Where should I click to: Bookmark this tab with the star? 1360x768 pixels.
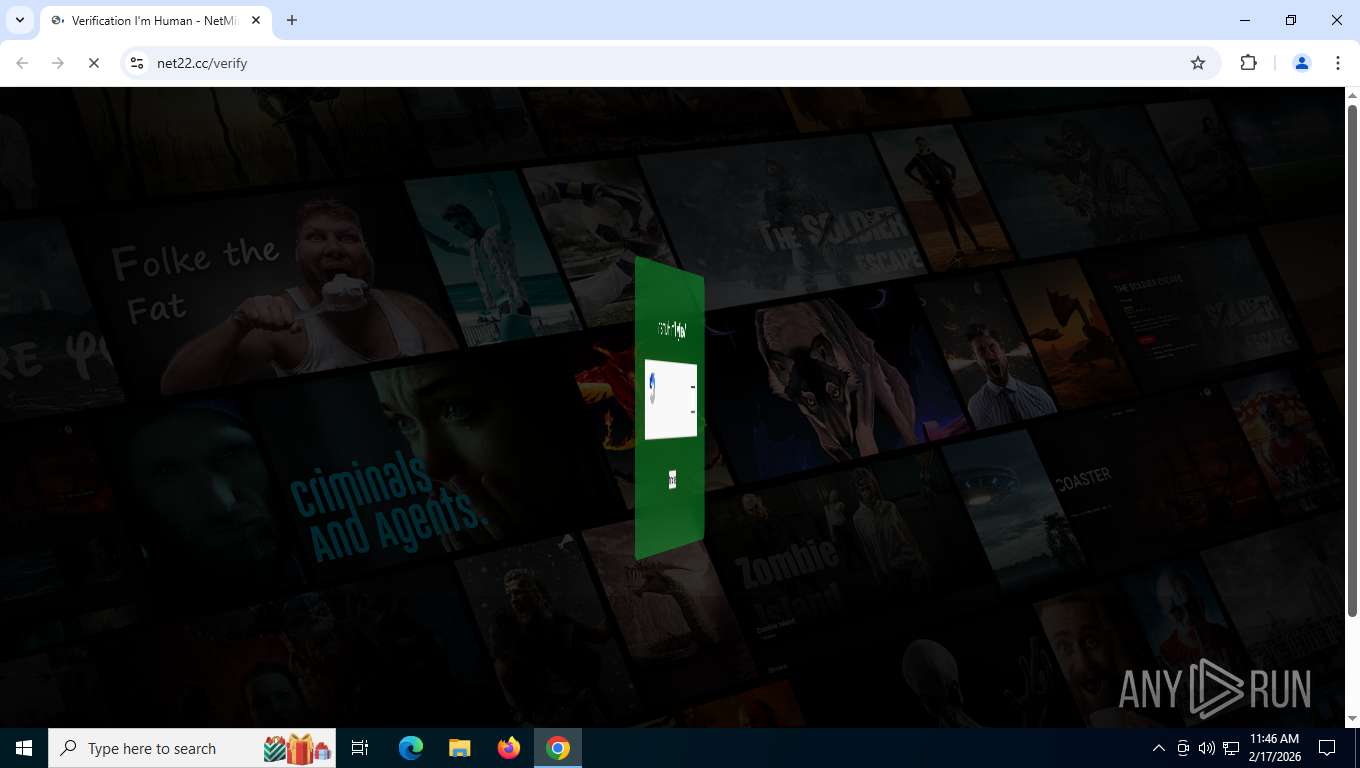(1198, 63)
